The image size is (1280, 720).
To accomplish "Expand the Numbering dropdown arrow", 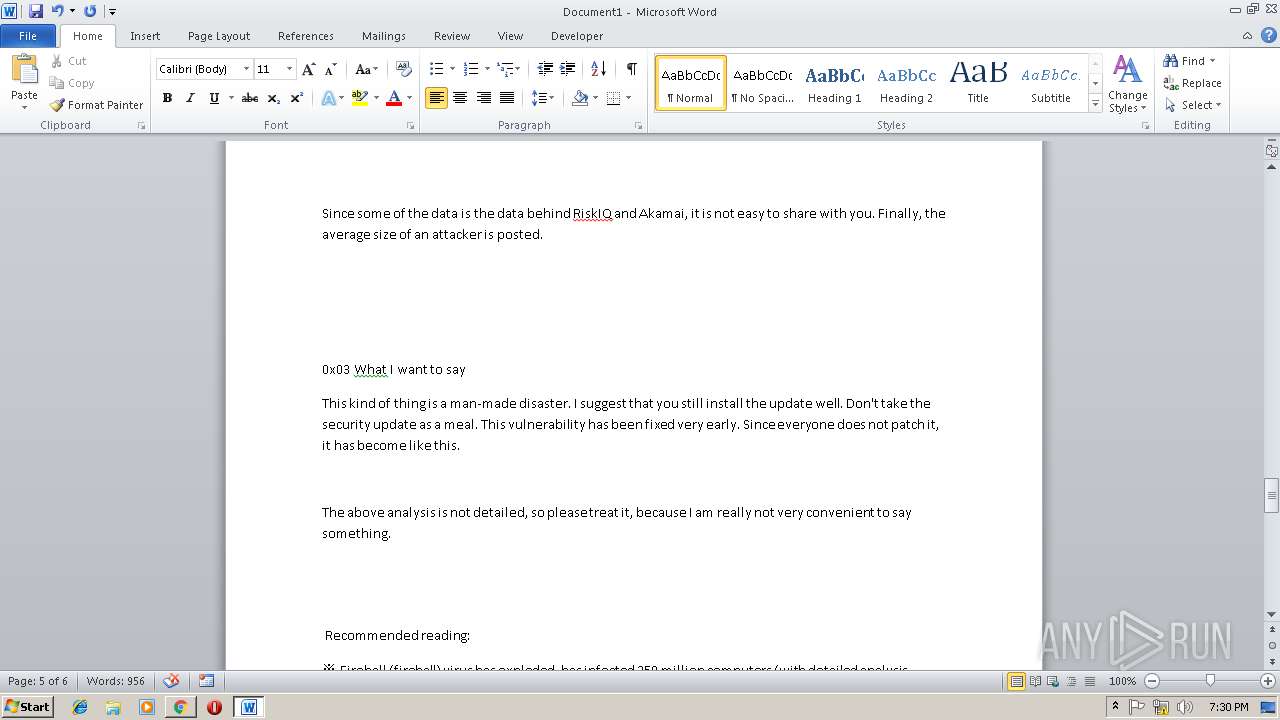I will pos(487,69).
